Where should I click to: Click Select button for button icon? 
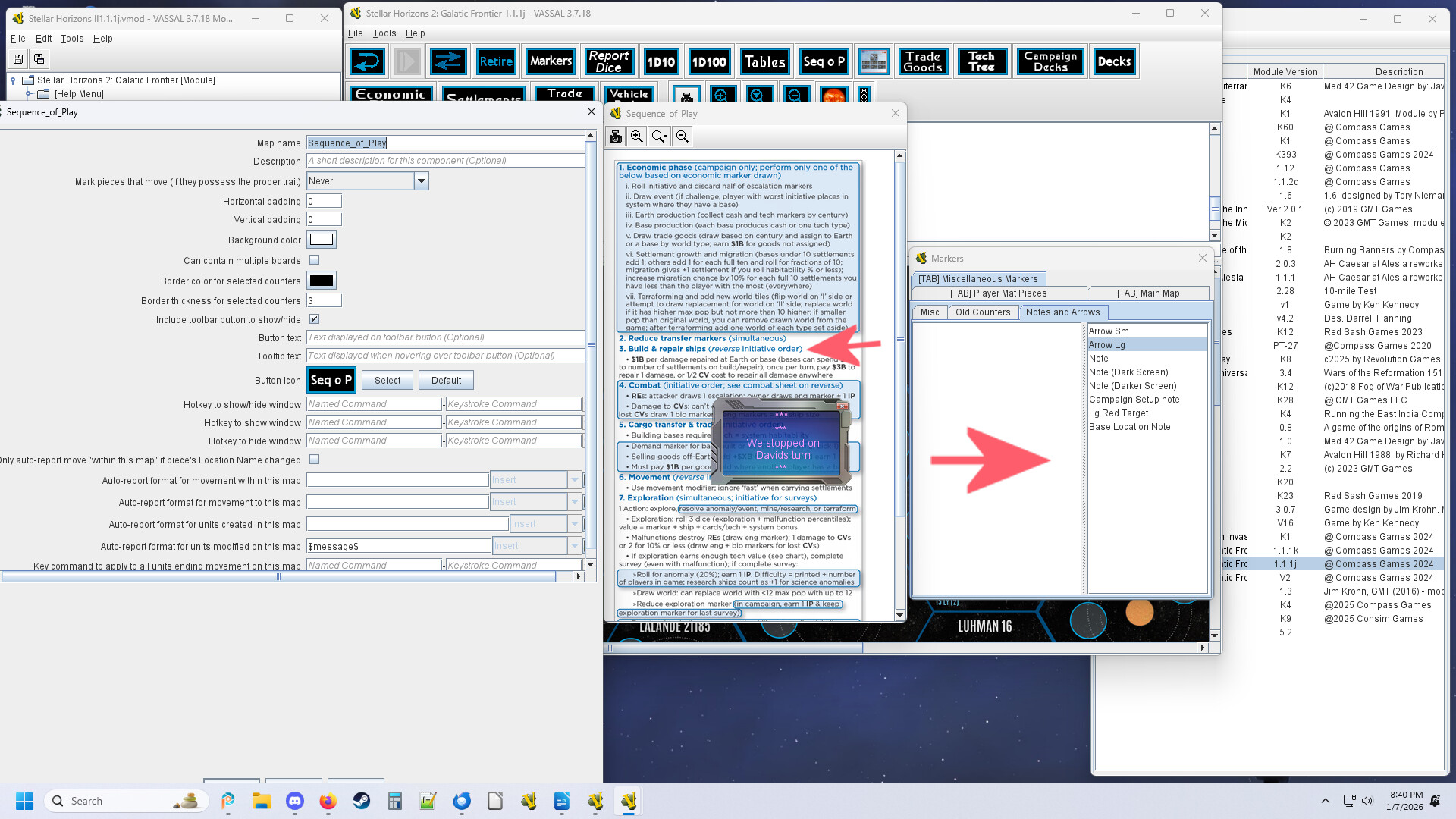coord(387,381)
